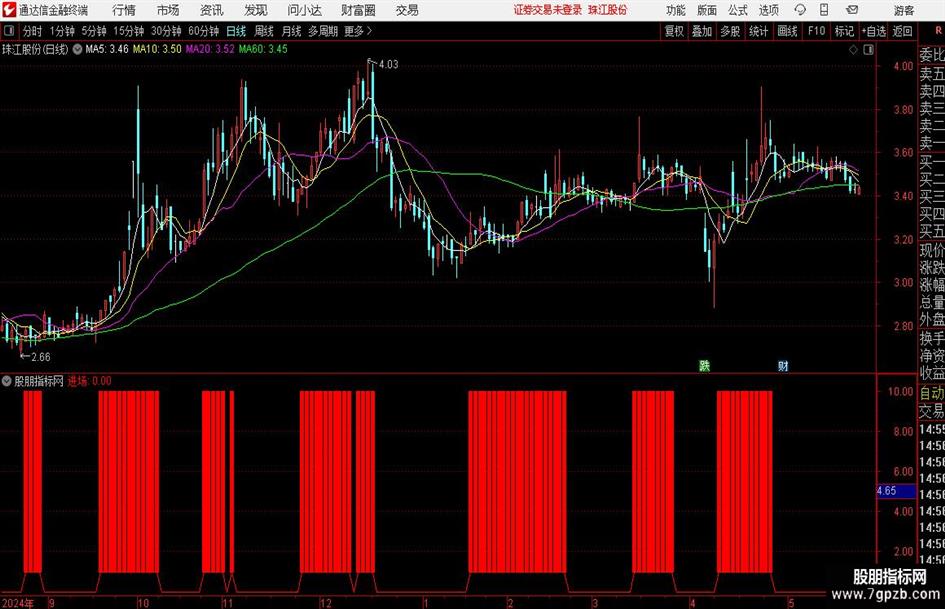The width and height of the screenshot is (945, 609).
Task: Open 多周期 view
Action: tap(323, 31)
